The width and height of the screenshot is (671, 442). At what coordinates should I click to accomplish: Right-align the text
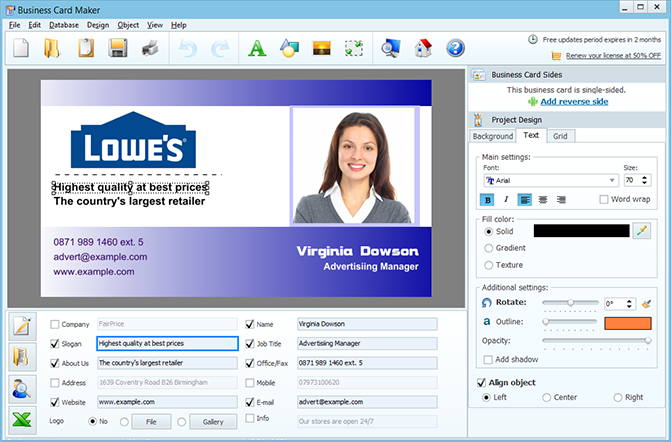pos(561,199)
